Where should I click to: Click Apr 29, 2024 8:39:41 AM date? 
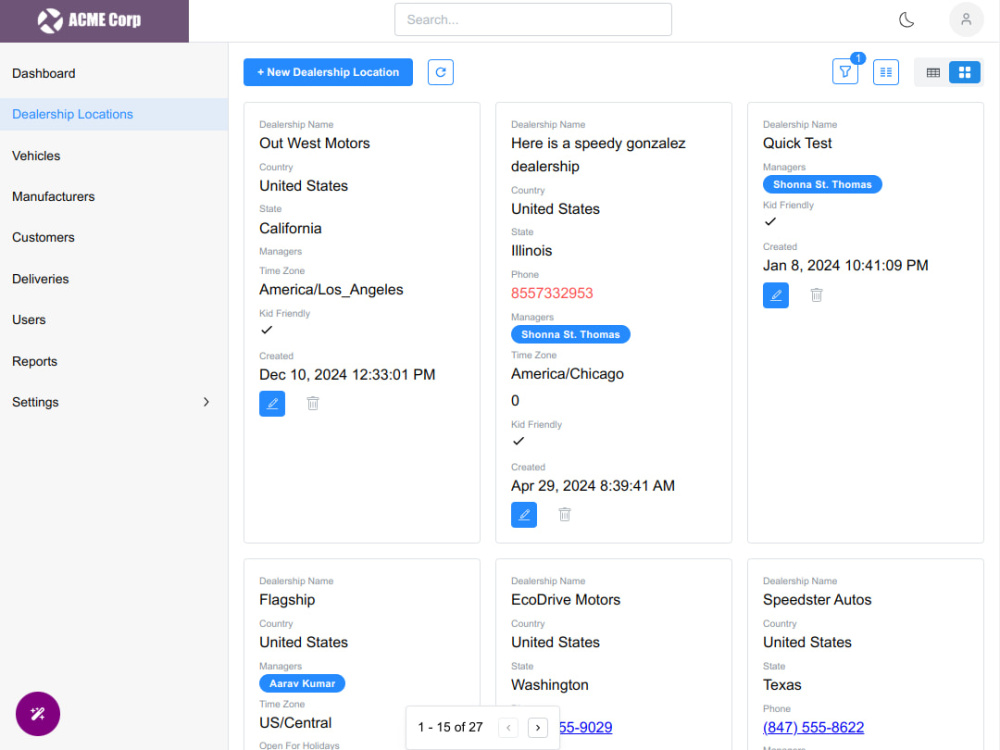[x=592, y=486]
